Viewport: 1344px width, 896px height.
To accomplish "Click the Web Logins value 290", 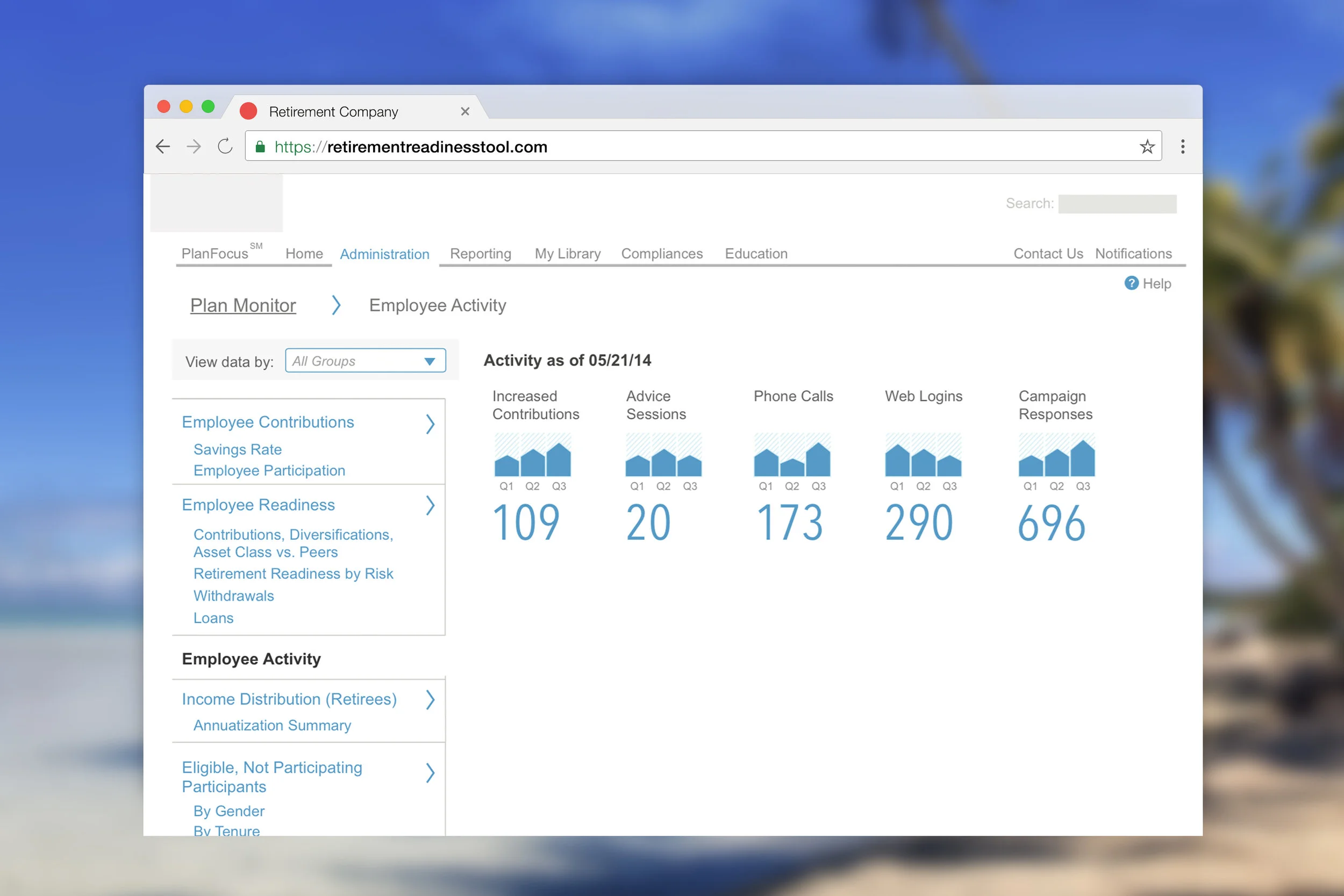I will click(x=919, y=523).
